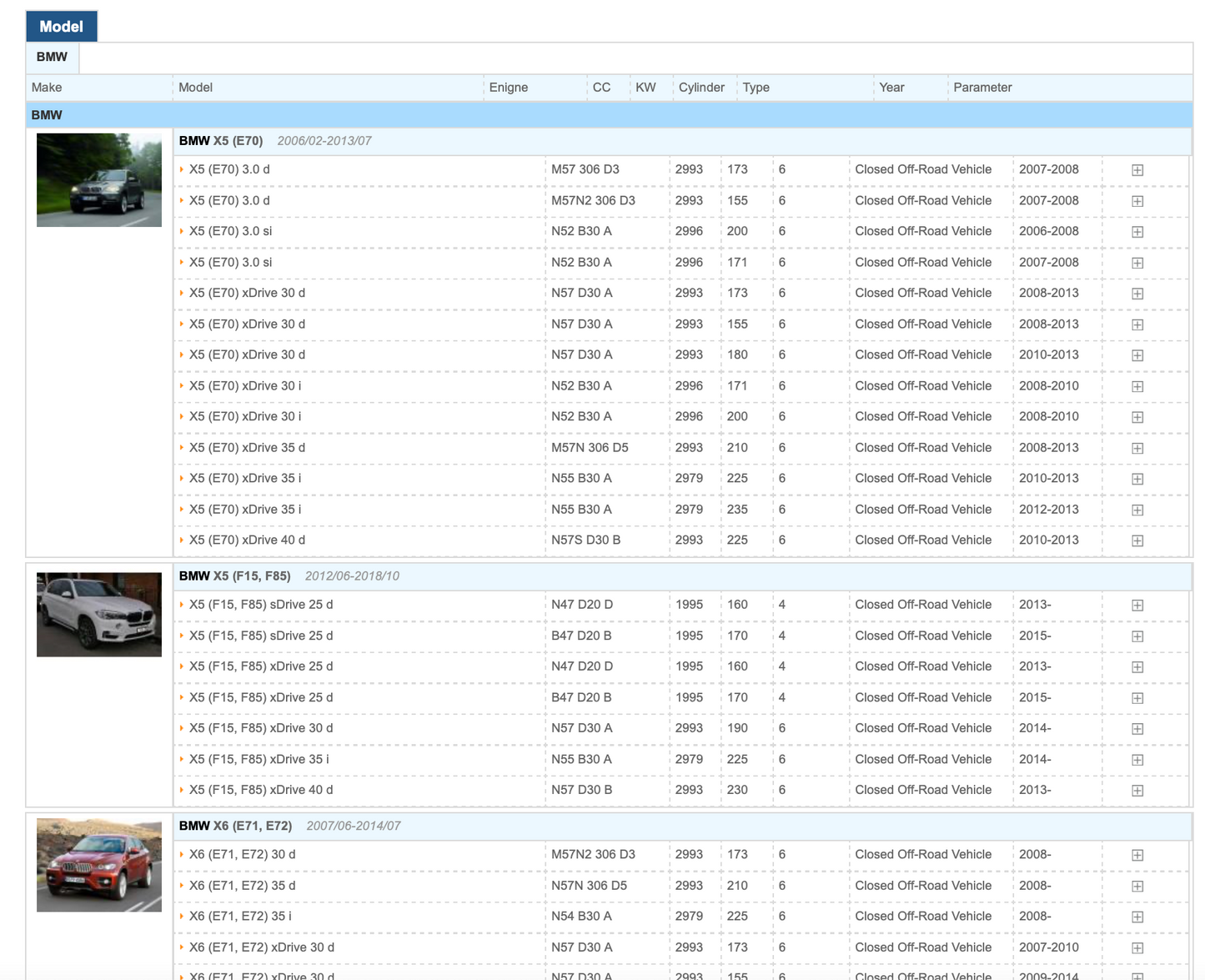
Task: Expand plus icon for X5 (E70) xDrive 35 i 225 KW
Action: (x=1137, y=479)
